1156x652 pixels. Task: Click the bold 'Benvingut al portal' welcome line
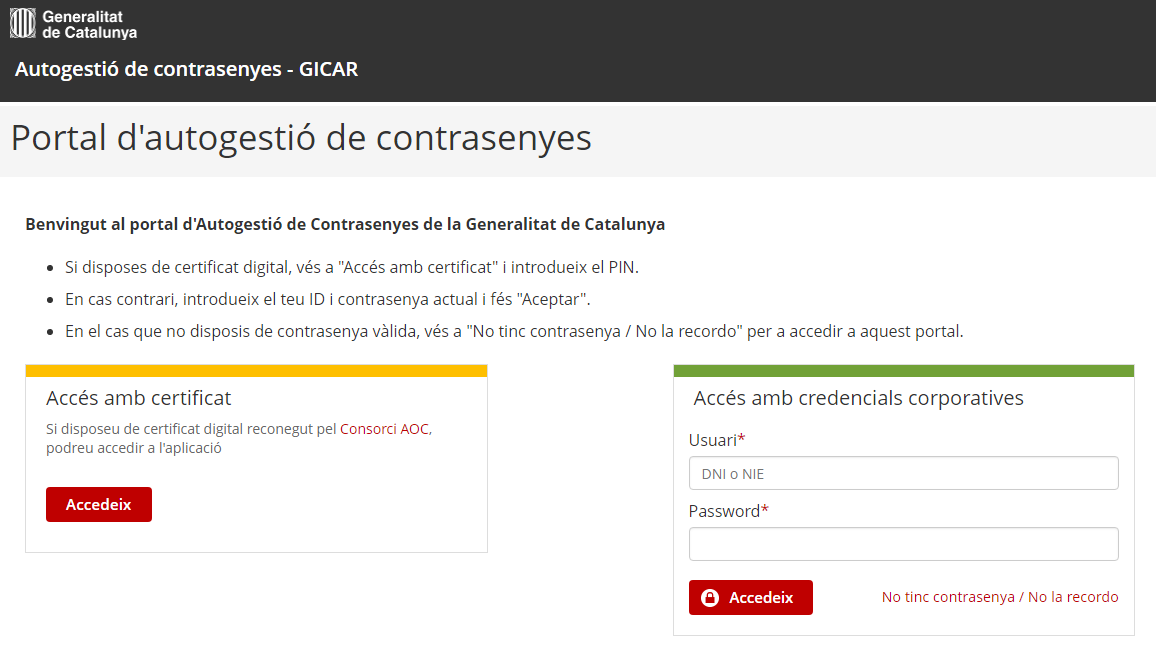coord(345,224)
